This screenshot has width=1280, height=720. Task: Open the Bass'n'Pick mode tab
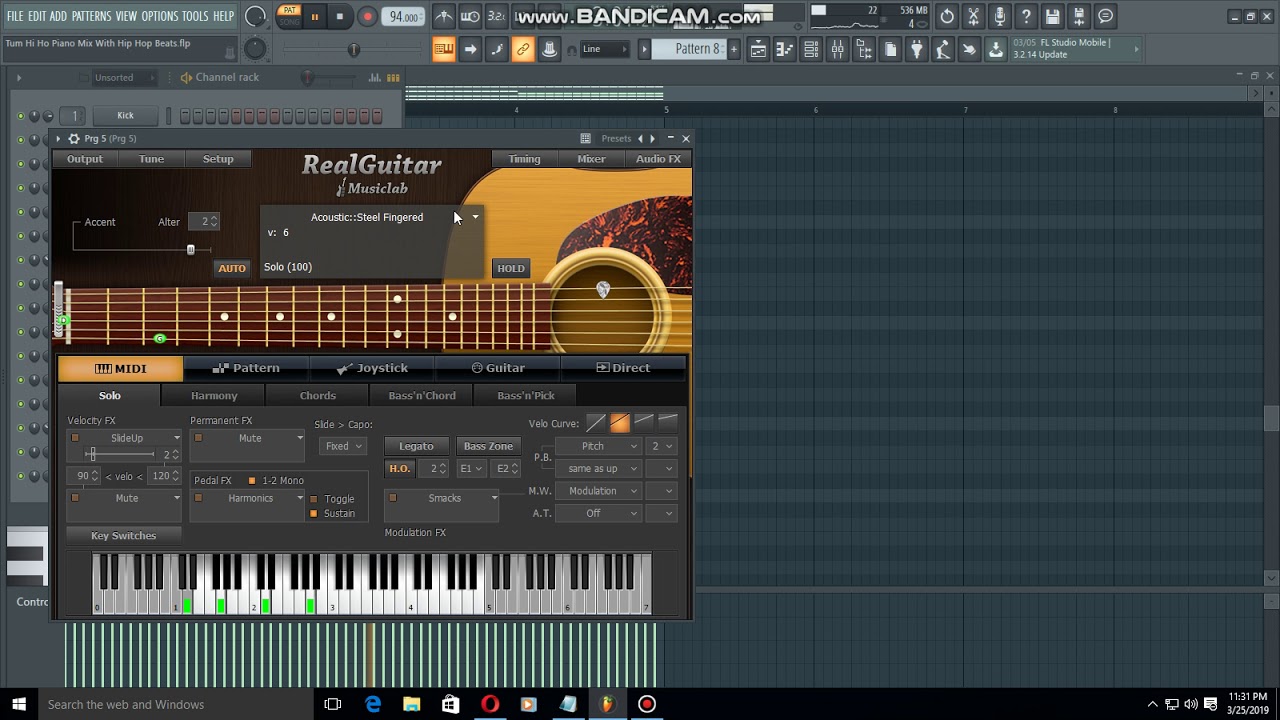coord(526,395)
